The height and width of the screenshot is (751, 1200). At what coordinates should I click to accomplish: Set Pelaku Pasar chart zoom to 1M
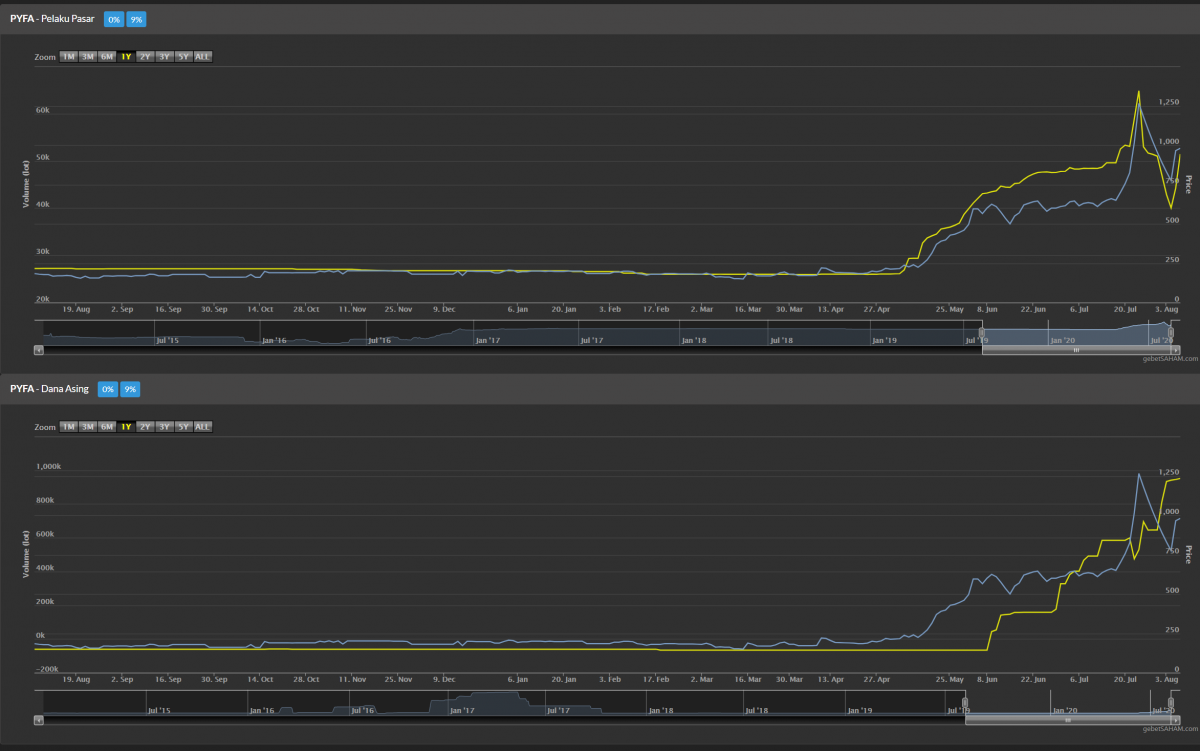[x=69, y=57]
